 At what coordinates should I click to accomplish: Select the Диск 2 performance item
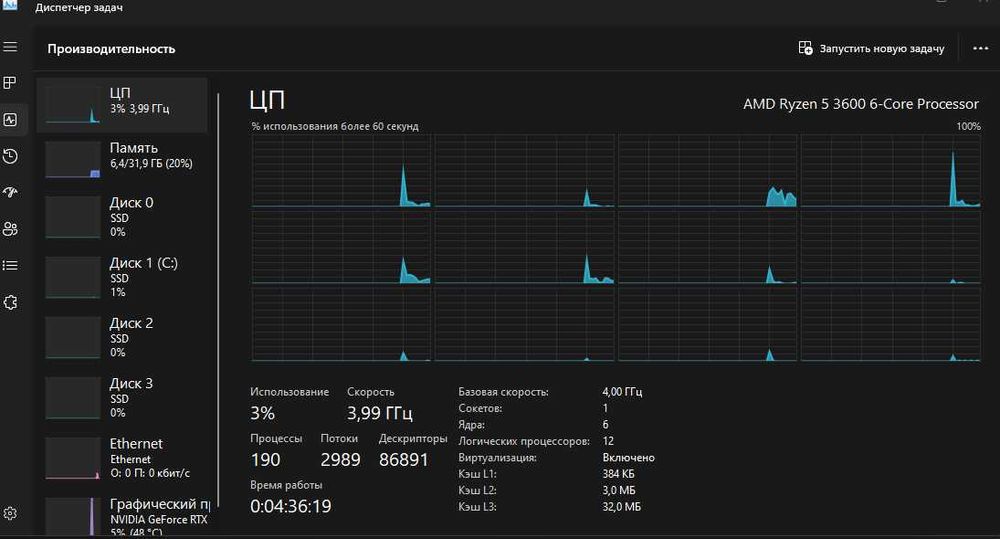pos(122,337)
